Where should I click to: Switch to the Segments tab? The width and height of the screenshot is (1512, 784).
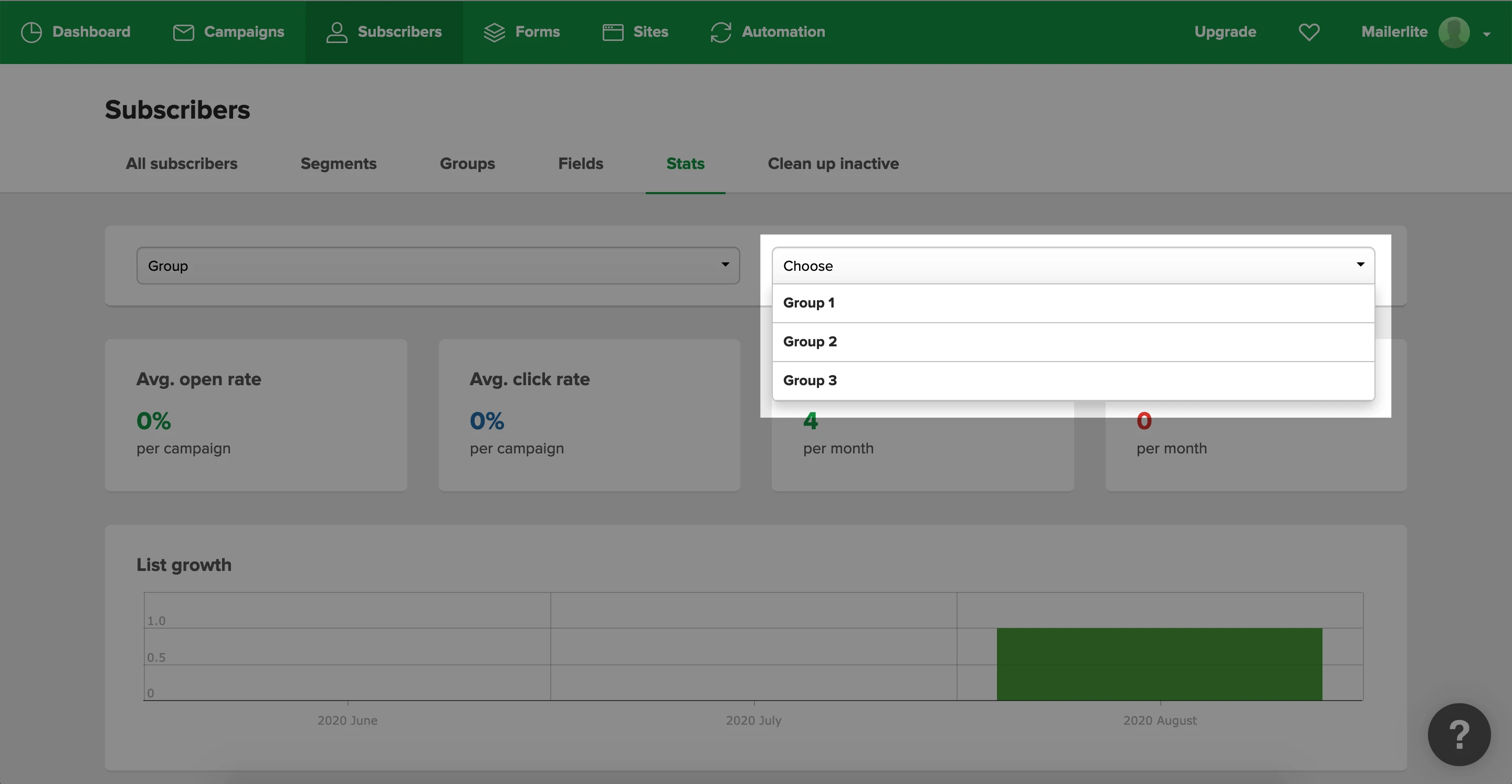point(339,164)
